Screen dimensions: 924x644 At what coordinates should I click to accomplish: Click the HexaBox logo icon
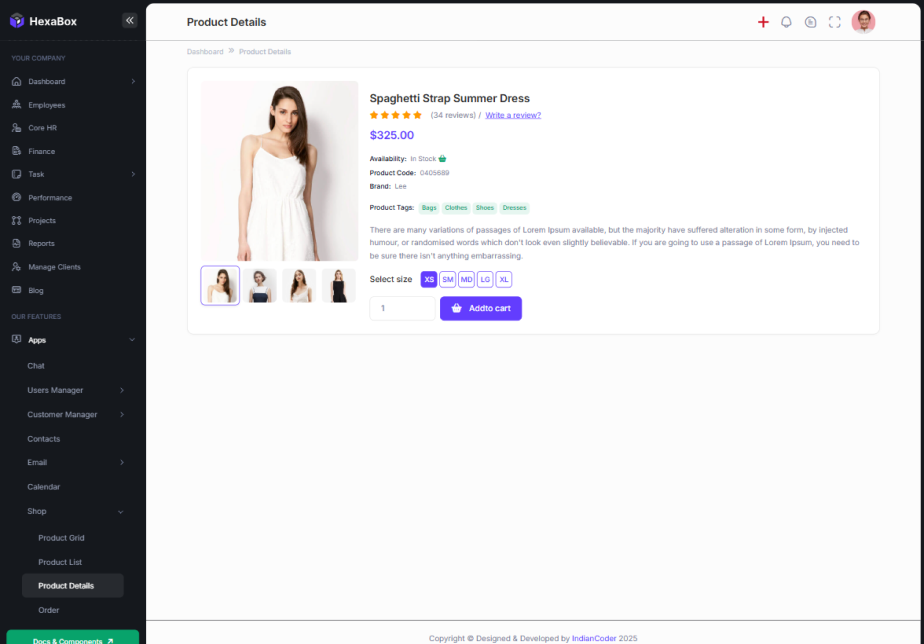[16, 21]
